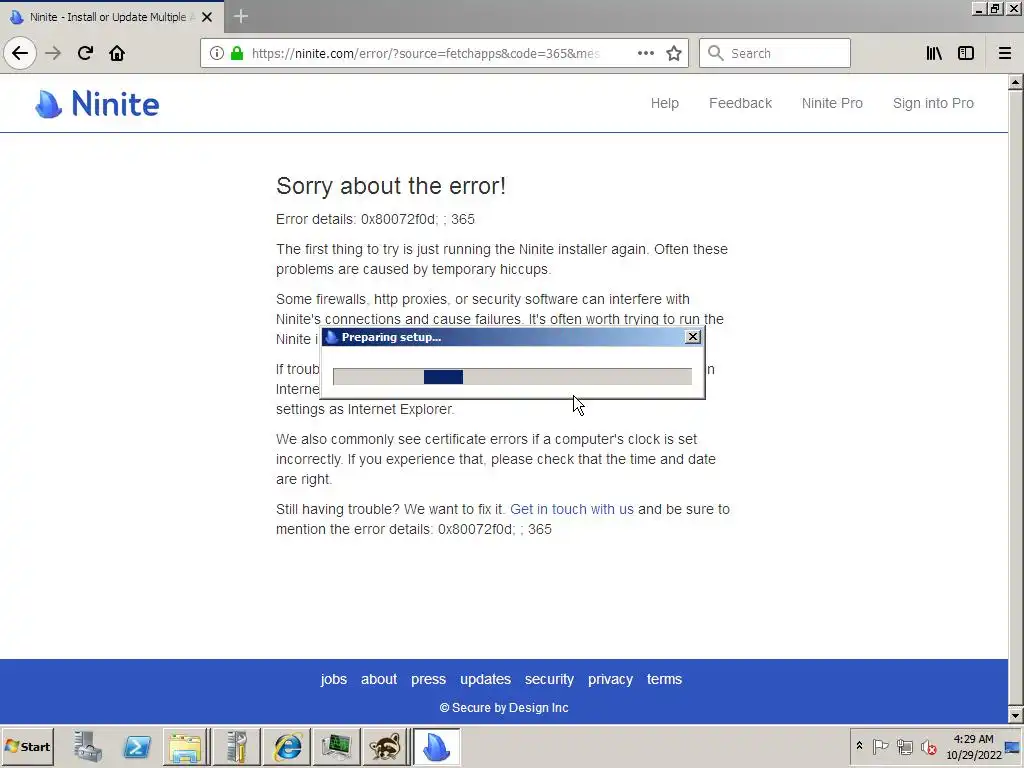
Task: Click into the Search box
Action: (x=775, y=53)
